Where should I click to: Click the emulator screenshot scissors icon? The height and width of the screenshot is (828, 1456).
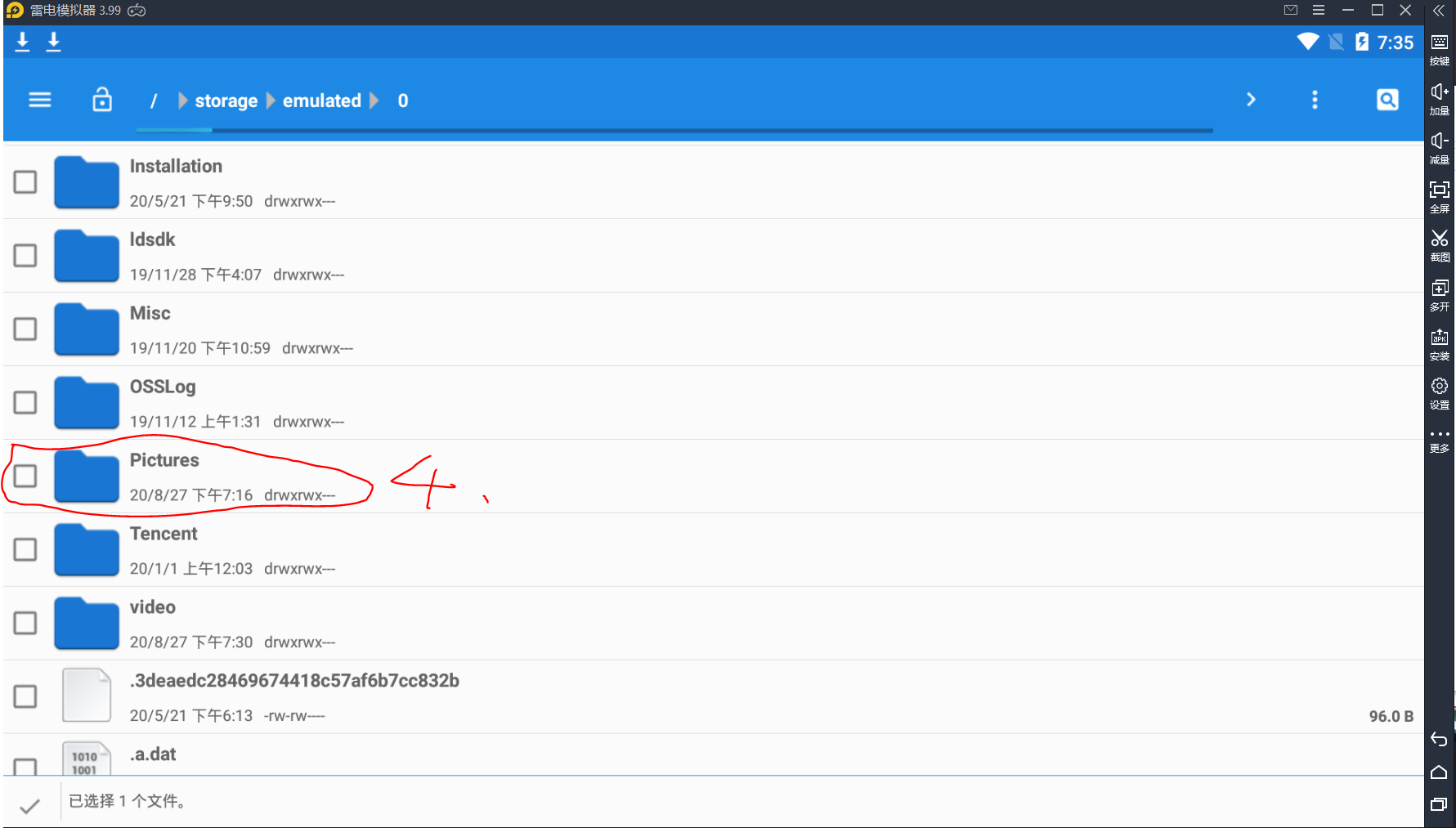[x=1439, y=244]
